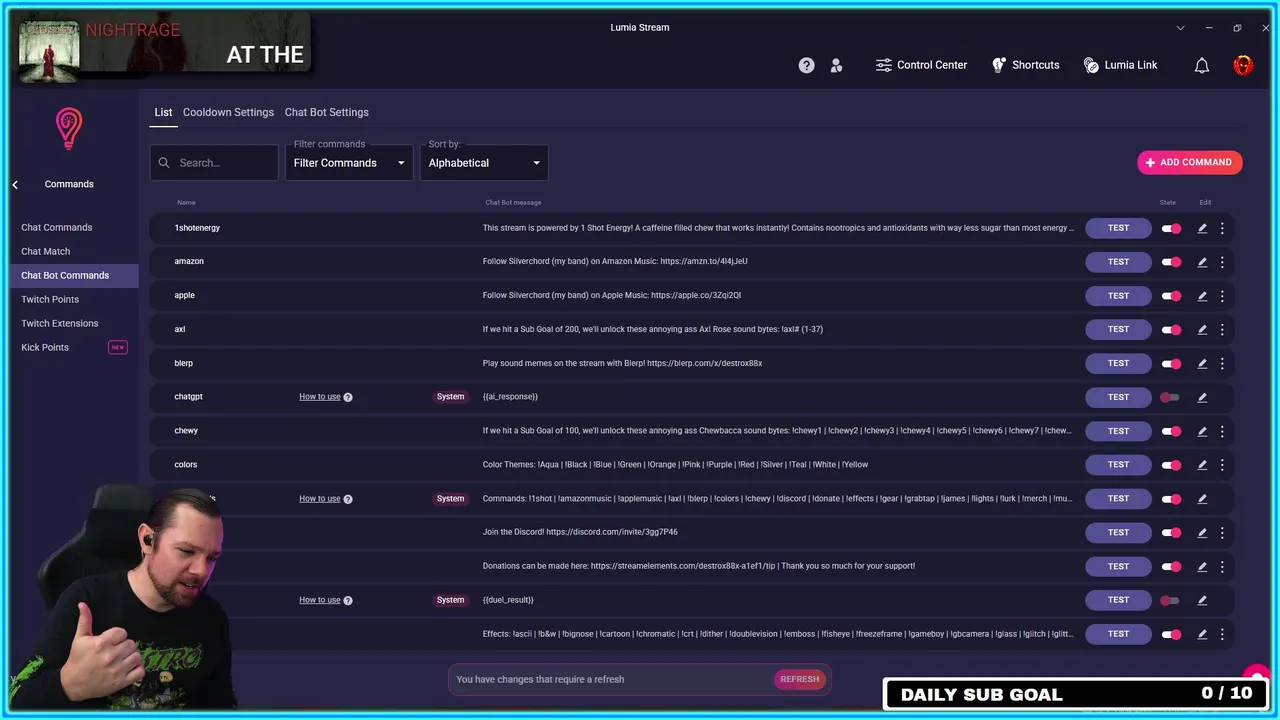
Task: Go back with arrow next to Commands
Action: (x=15, y=184)
